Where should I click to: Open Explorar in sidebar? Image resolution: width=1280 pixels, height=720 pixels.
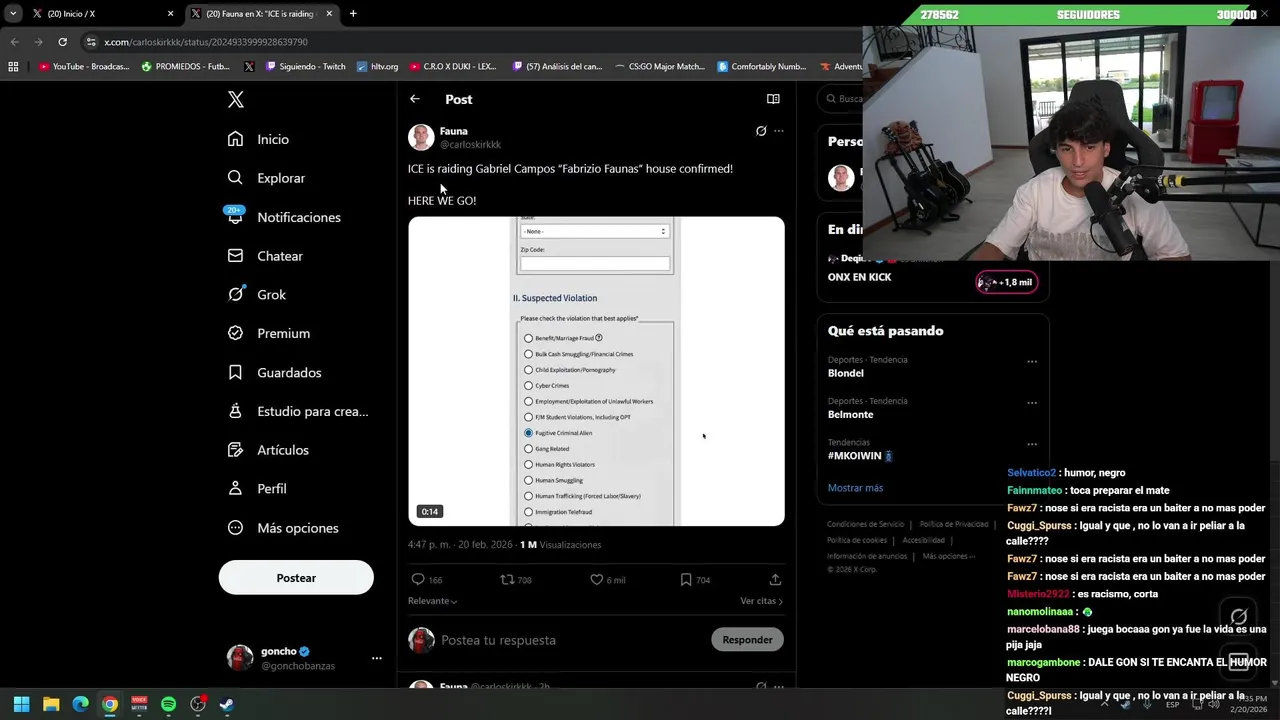pos(267,178)
